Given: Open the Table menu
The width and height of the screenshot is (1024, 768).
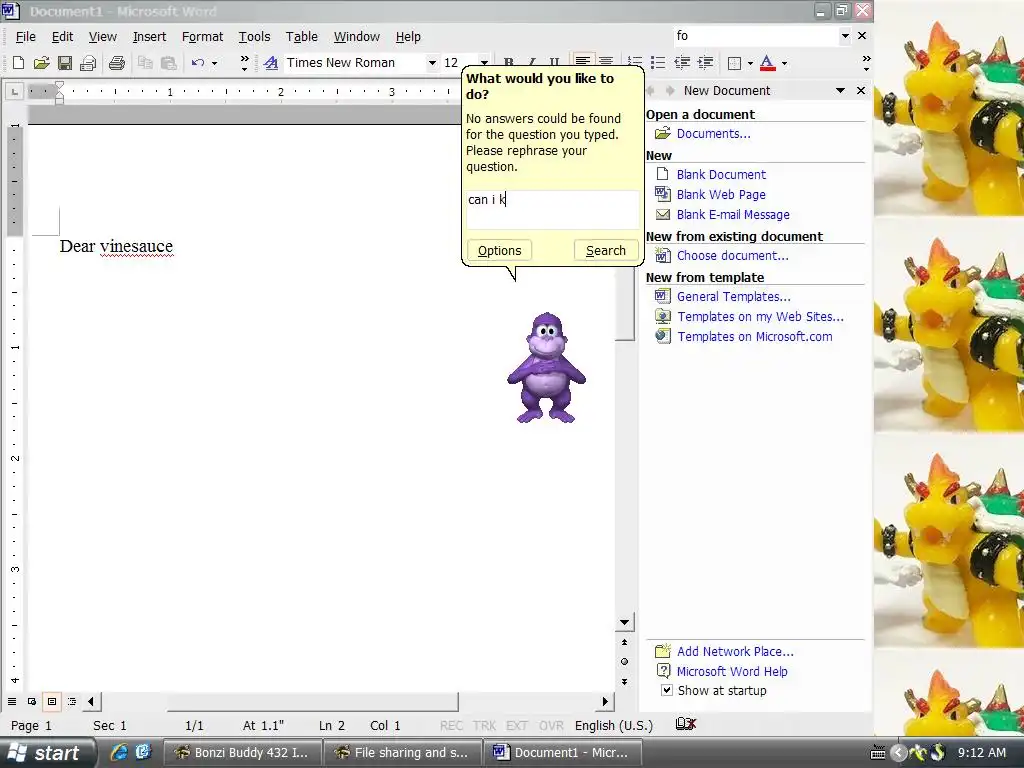Looking at the screenshot, I should point(302,37).
